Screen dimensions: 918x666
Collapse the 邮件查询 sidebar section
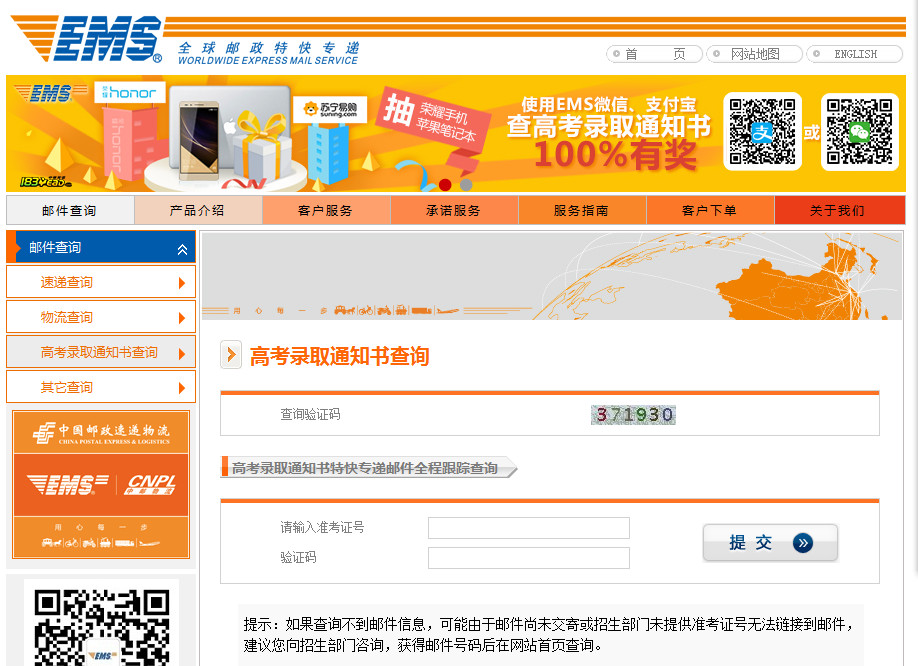click(182, 248)
